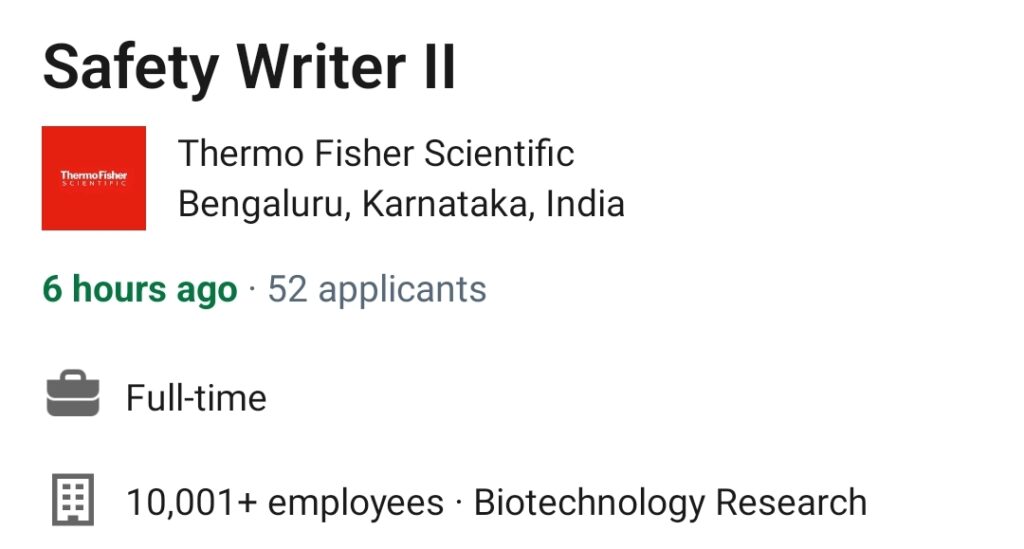
Task: Open the Safety Writer II job title
Action: [x=249, y=67]
